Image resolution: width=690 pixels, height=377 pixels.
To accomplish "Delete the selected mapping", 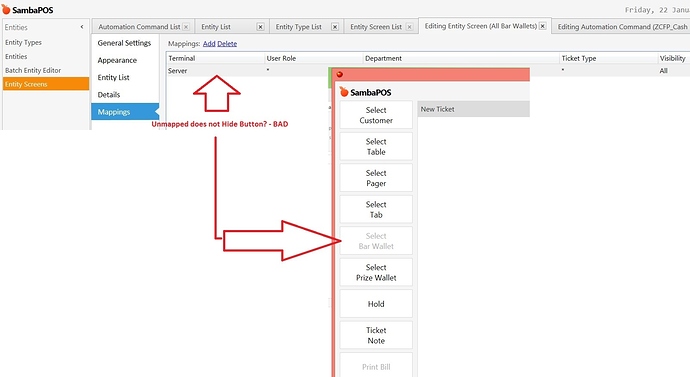I will click(227, 44).
